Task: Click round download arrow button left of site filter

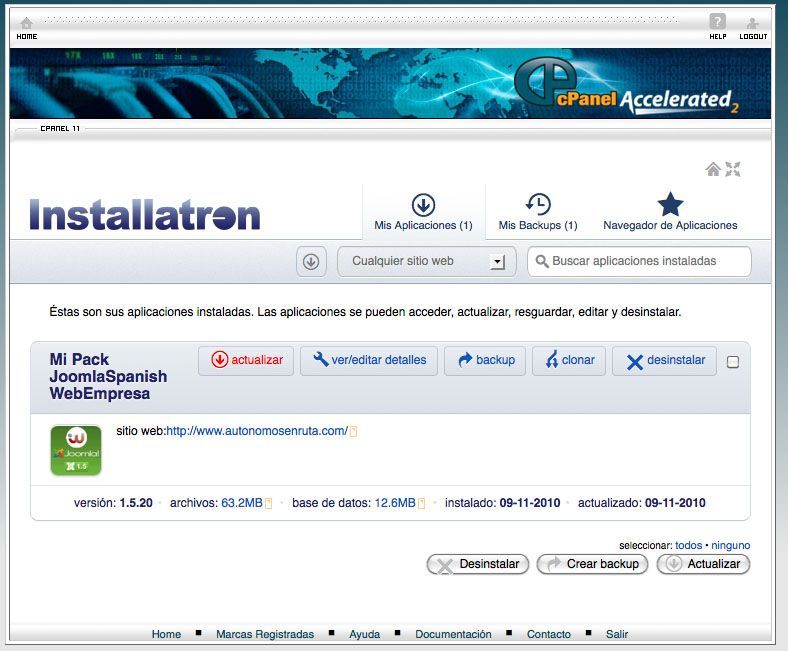Action: 311,261
